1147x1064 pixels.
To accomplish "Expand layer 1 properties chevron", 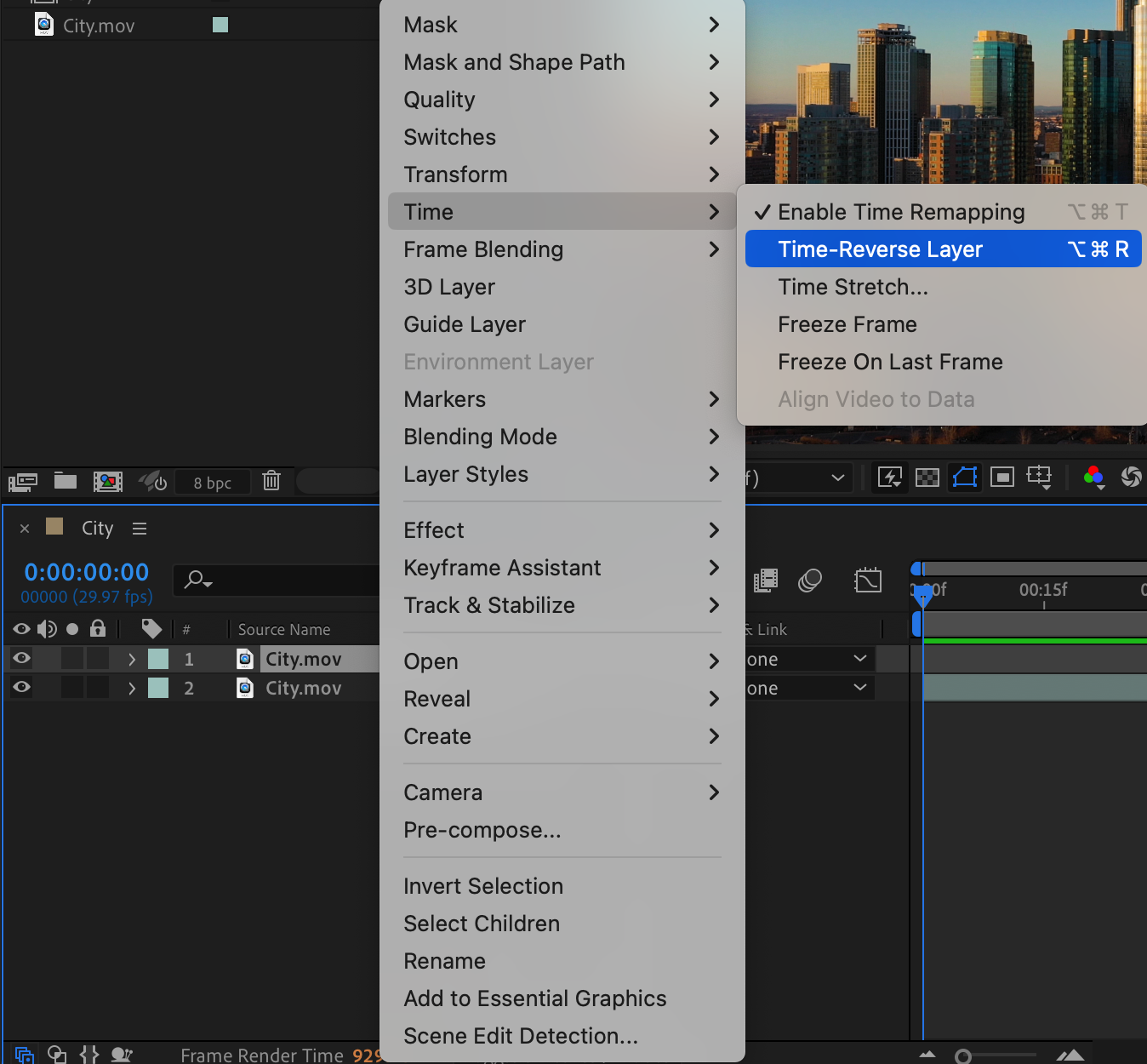I will click(x=132, y=659).
